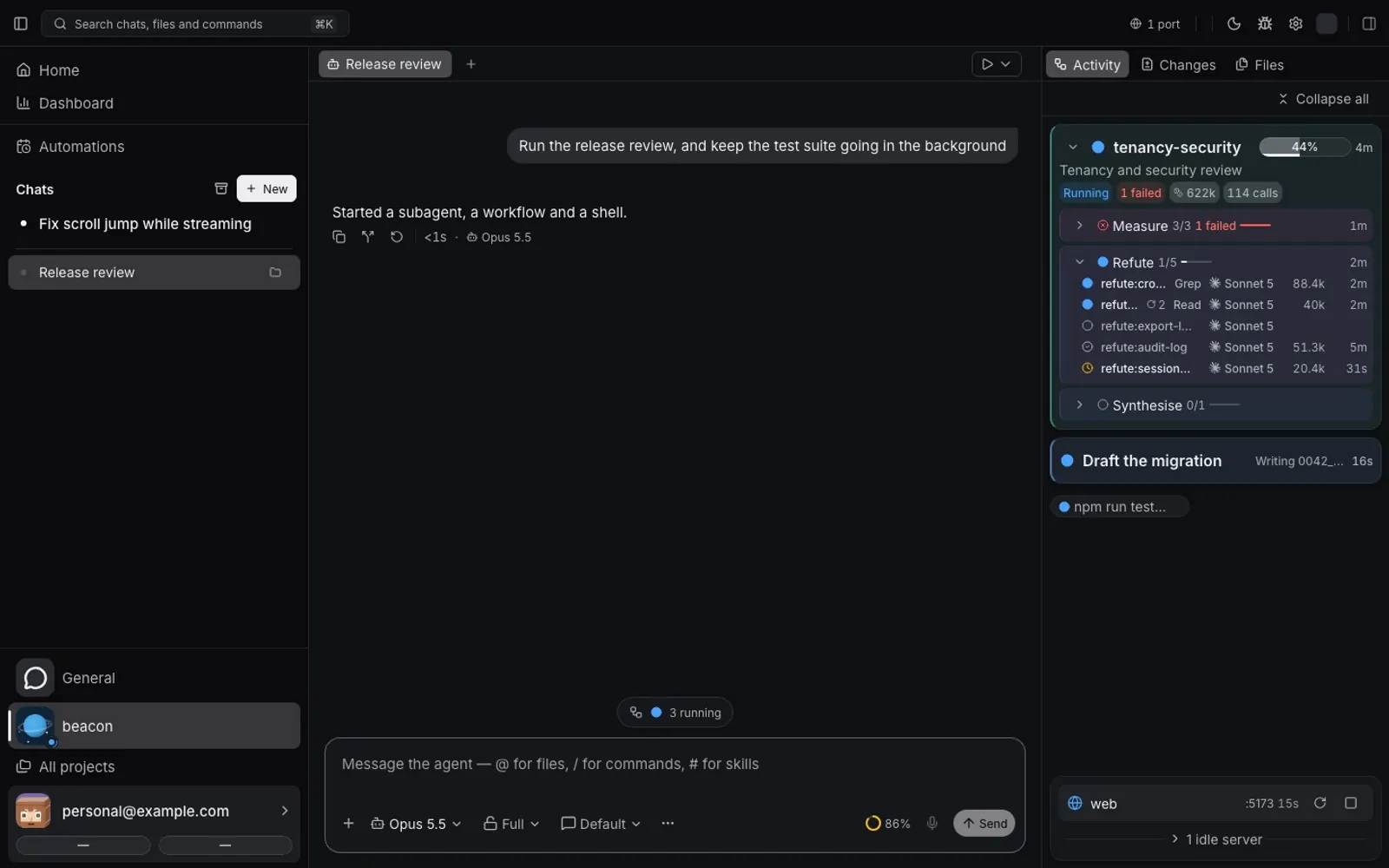Open the Default mode dropdown

click(601, 824)
